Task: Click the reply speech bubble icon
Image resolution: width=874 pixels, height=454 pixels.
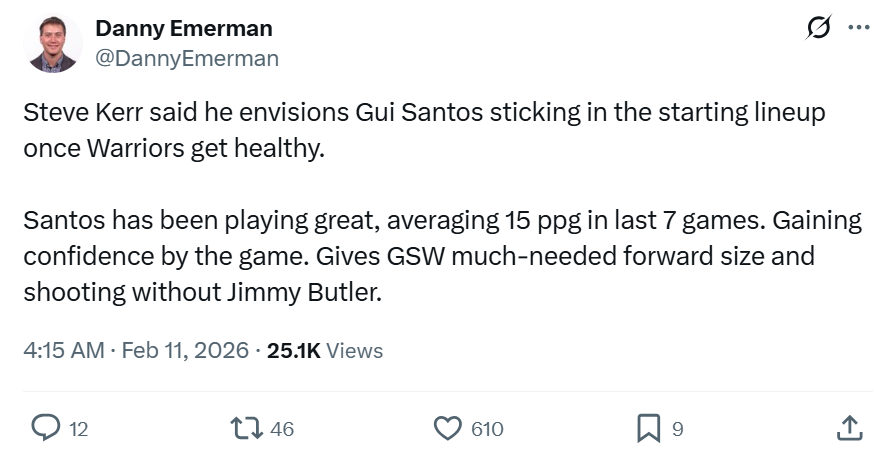Action: tap(45, 428)
